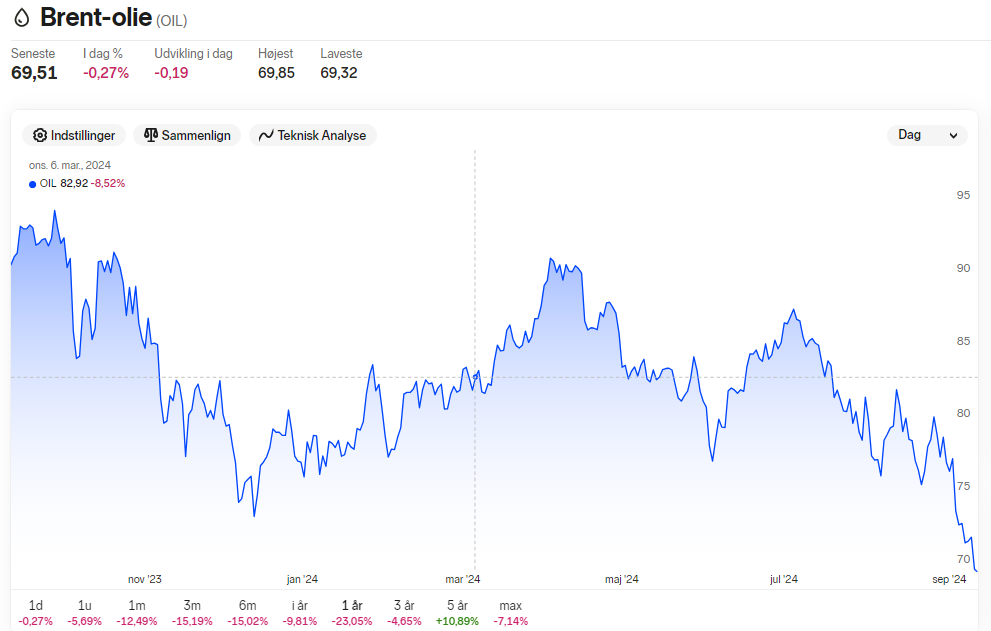Select the 1 år time range
Image resolution: width=991 pixels, height=631 pixels.
pos(352,613)
